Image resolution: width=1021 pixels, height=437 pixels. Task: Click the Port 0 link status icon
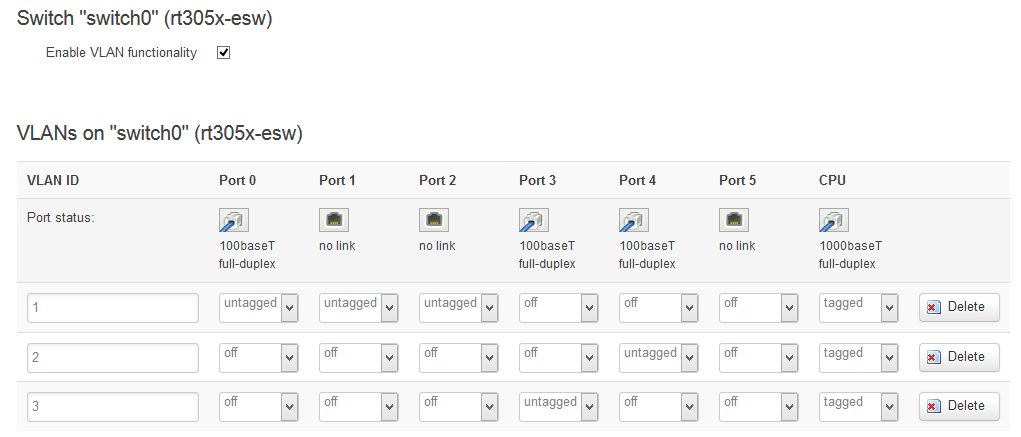click(234, 220)
